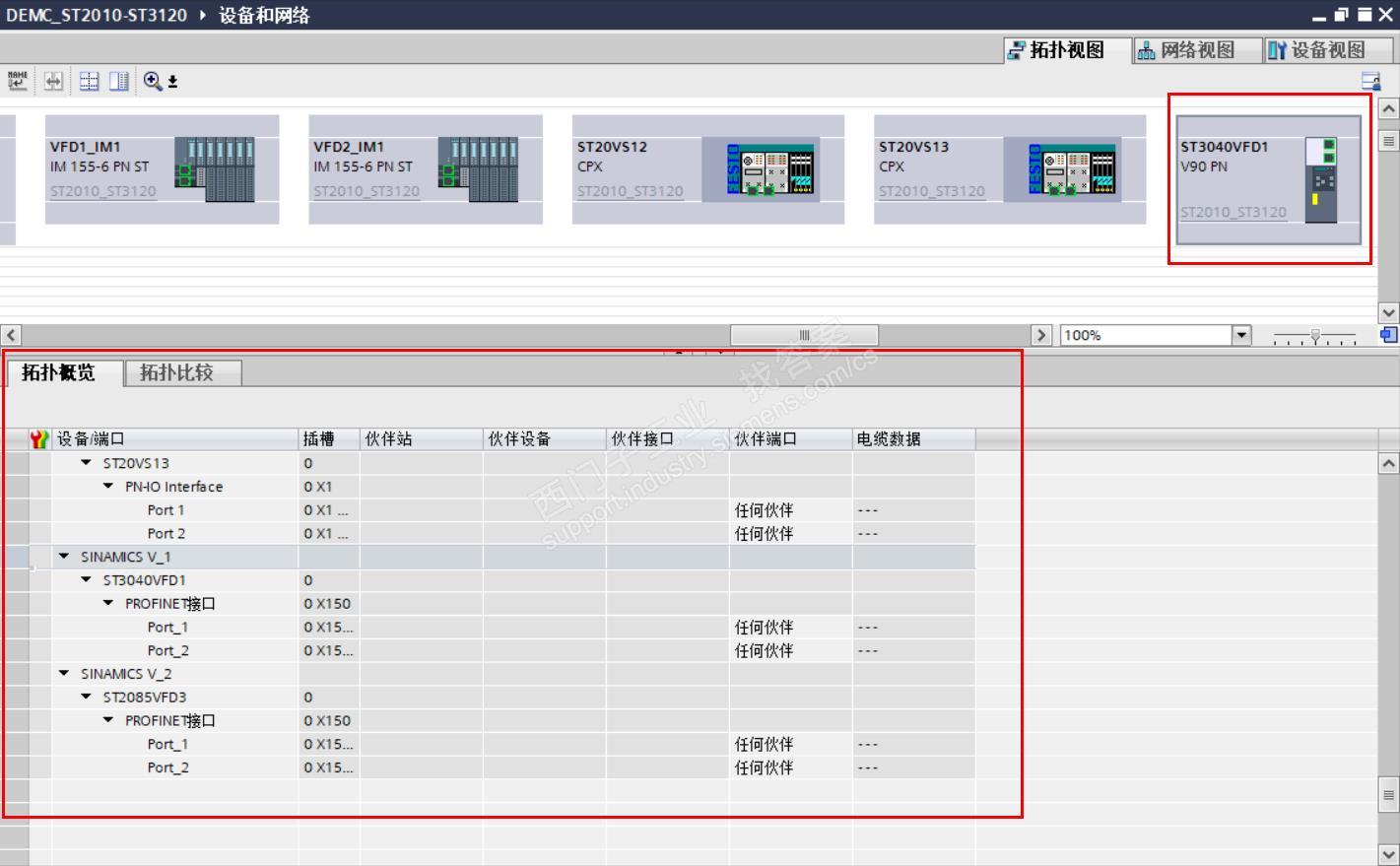Open the ST2010_ST3120 link under ST20VS13
This screenshot has width=1400, height=866.
point(932,191)
